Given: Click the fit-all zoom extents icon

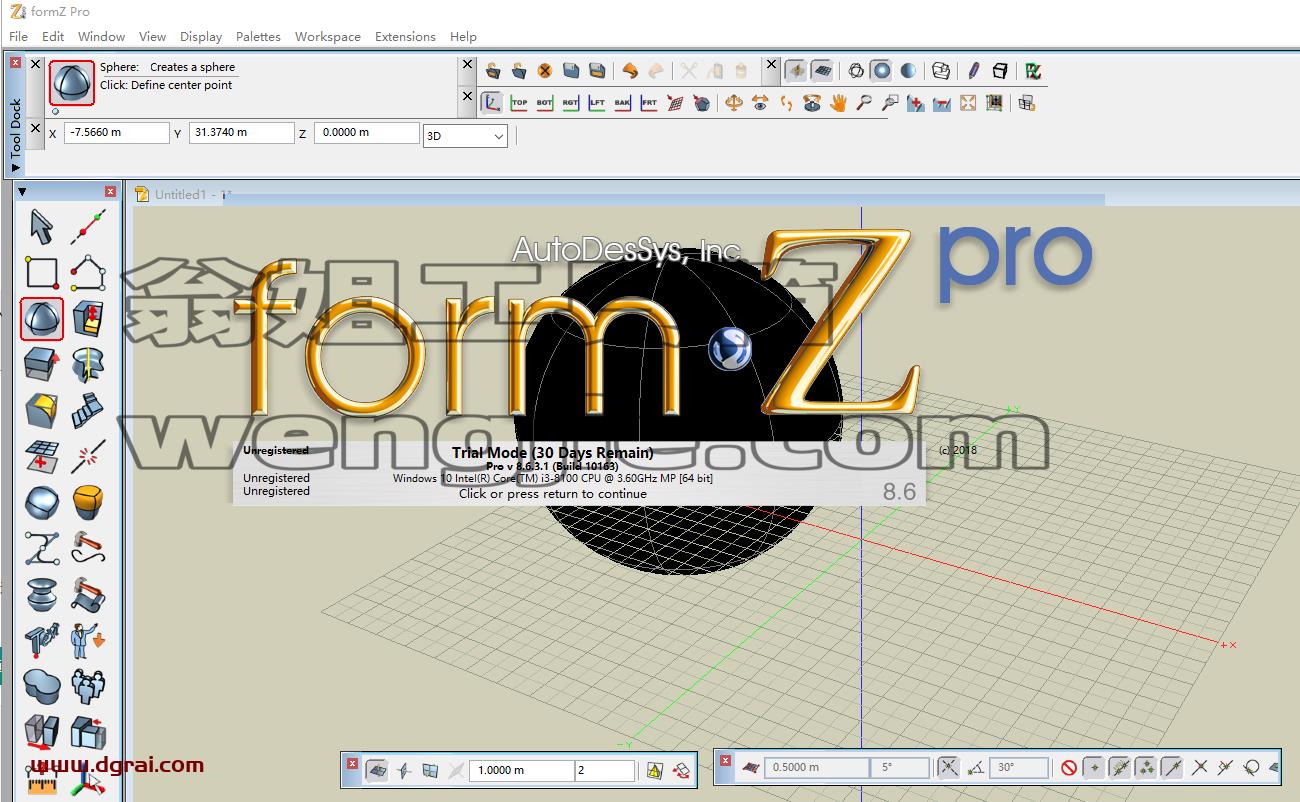Looking at the screenshot, I should [968, 102].
